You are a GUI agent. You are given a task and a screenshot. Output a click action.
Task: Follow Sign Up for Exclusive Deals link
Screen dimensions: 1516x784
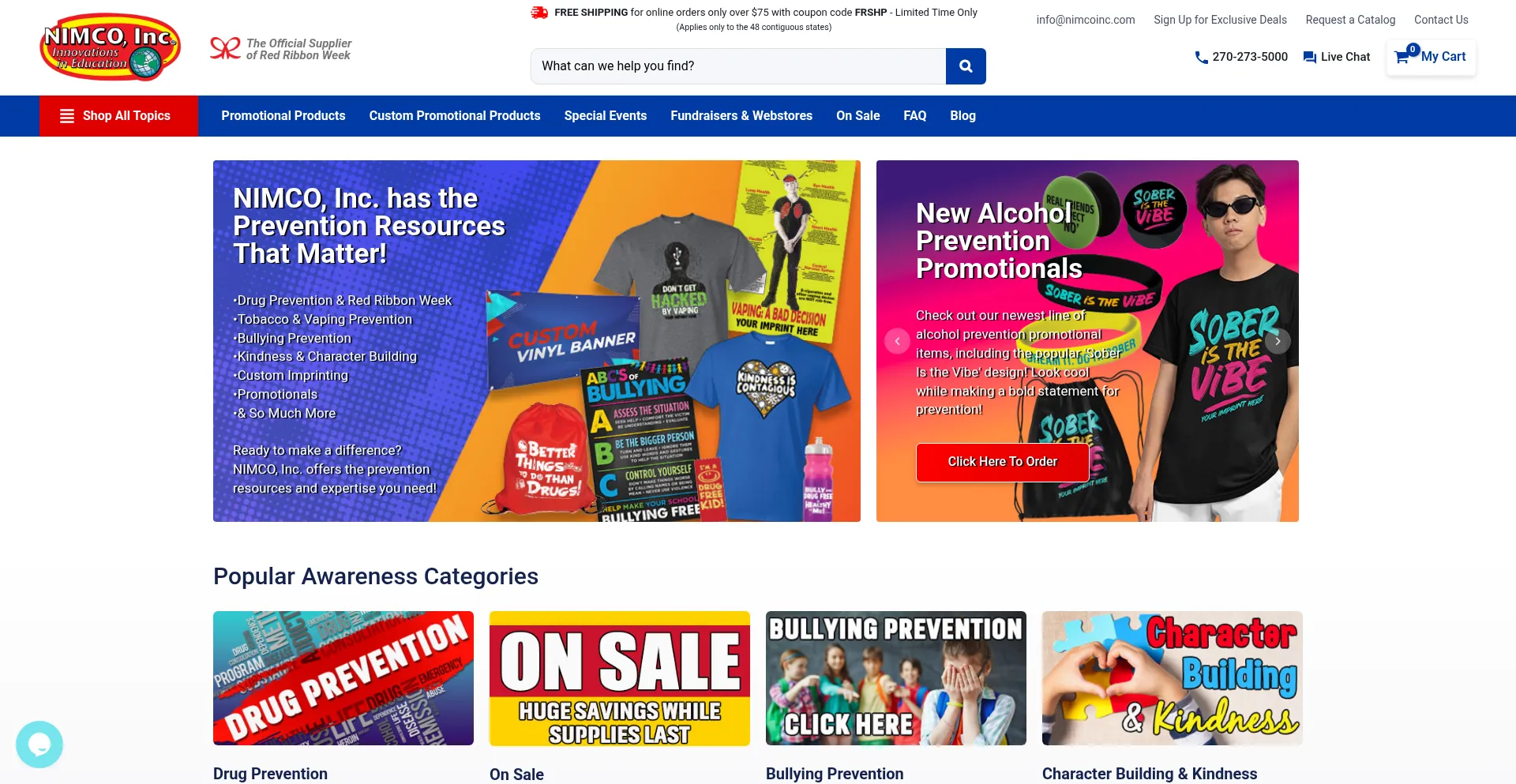coord(1220,20)
